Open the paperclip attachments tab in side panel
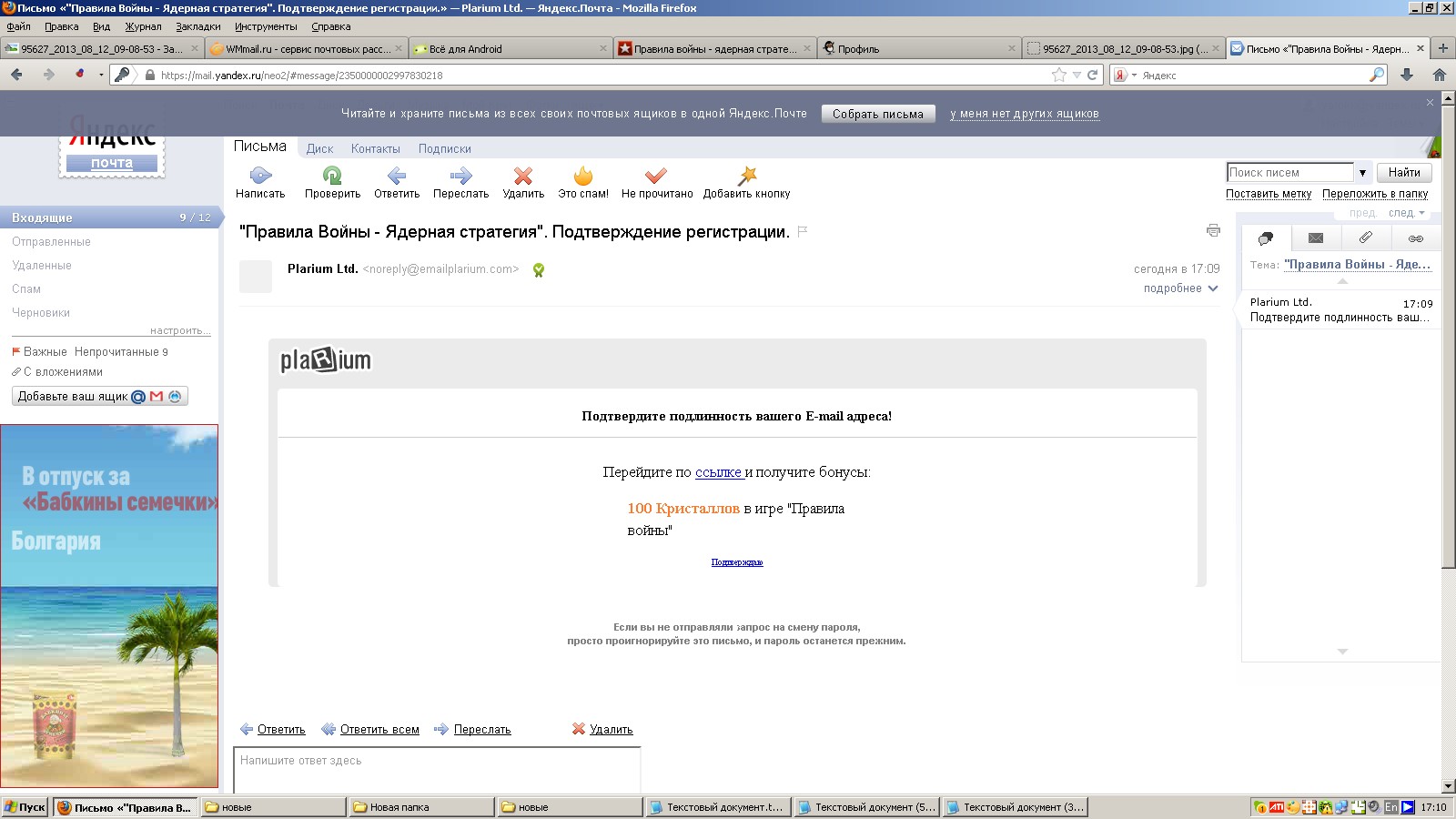 1366,238
